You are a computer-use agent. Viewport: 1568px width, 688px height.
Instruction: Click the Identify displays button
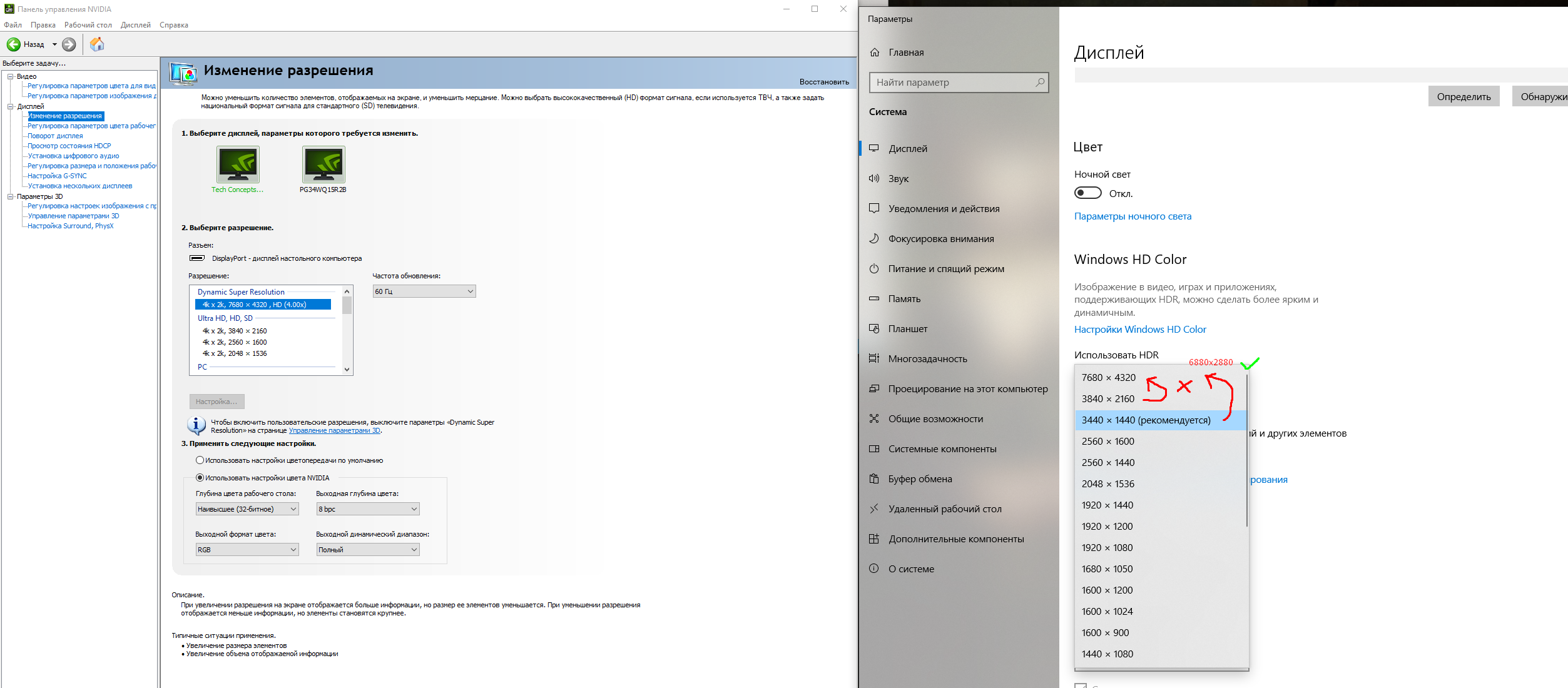pyautogui.click(x=1463, y=97)
